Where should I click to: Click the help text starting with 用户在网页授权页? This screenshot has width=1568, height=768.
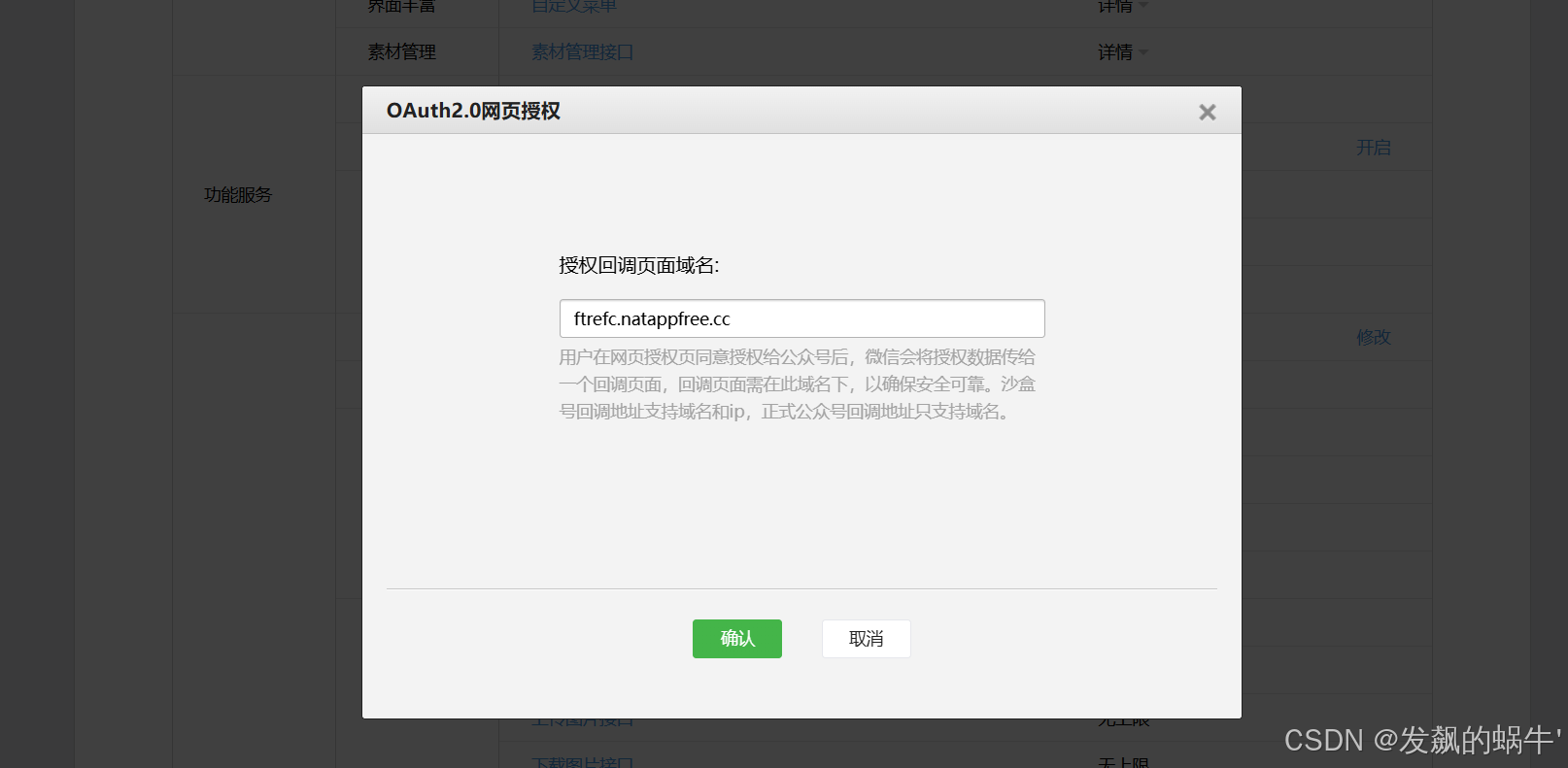click(797, 384)
